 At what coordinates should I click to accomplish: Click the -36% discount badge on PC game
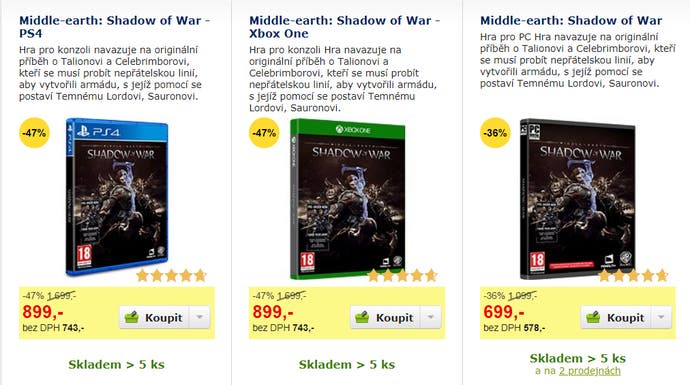tap(495, 133)
